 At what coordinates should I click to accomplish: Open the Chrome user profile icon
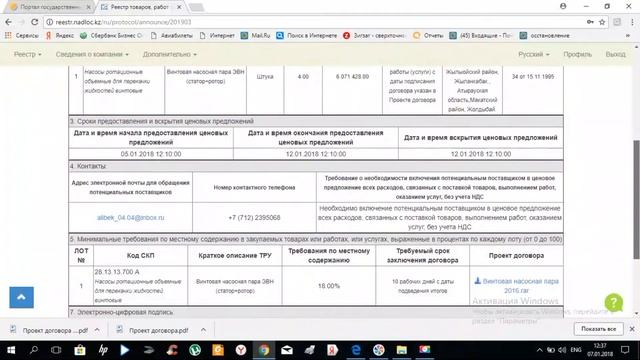pyautogui.click(x=563, y=6)
